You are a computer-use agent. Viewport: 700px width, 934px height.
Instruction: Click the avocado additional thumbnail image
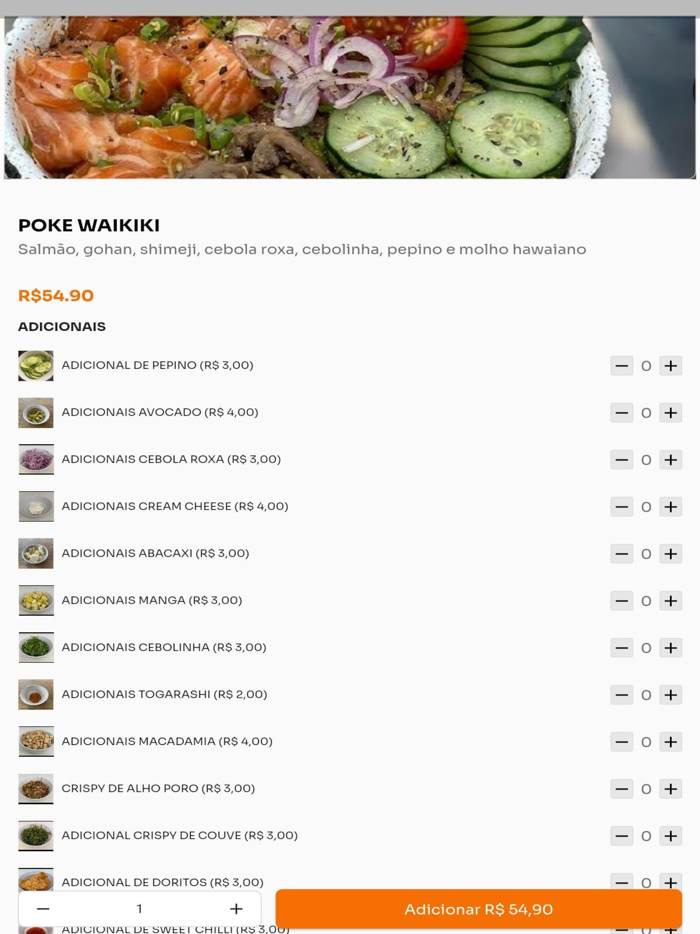36,413
